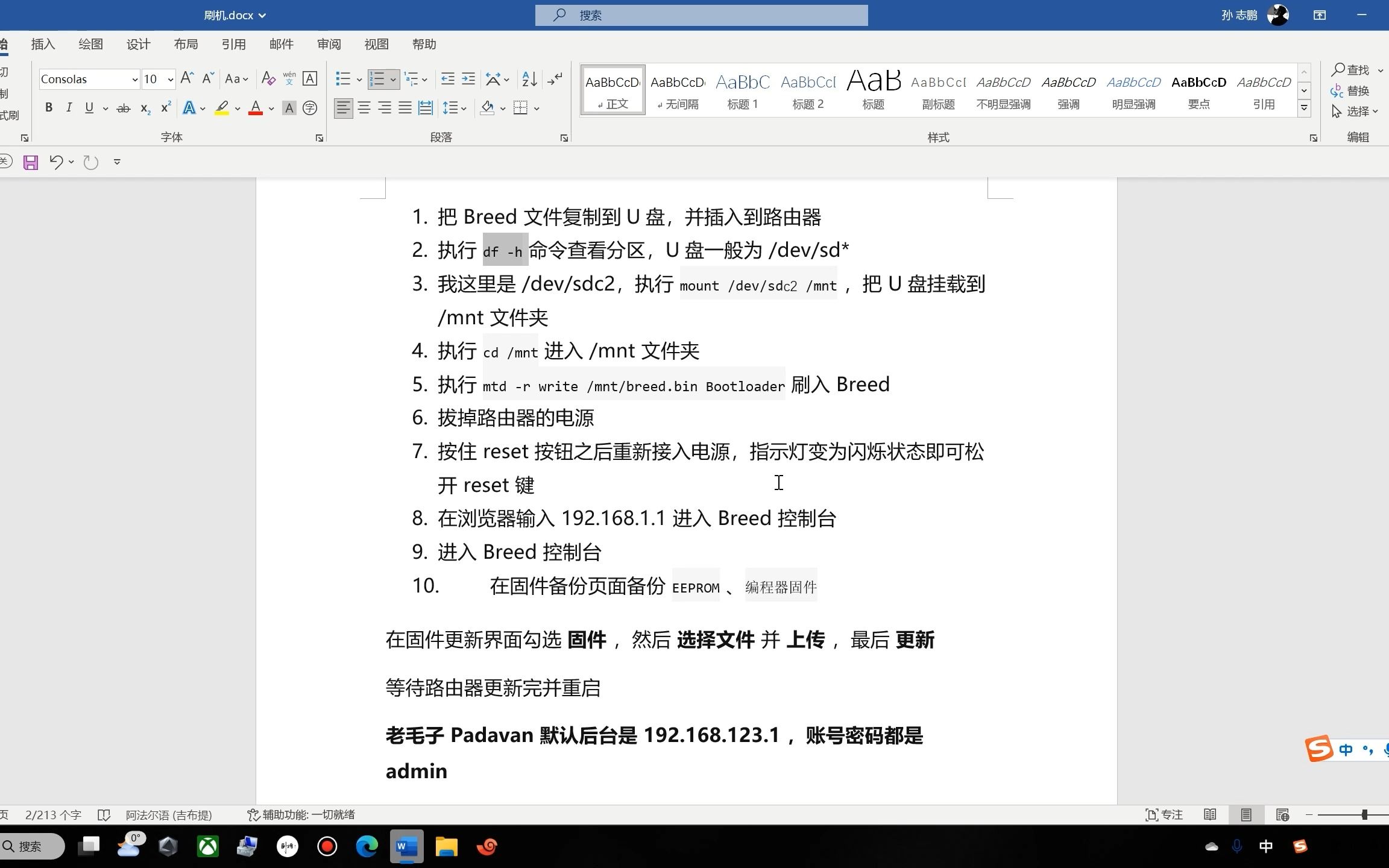
Task: Redo action in quick access toolbar
Action: (91, 162)
